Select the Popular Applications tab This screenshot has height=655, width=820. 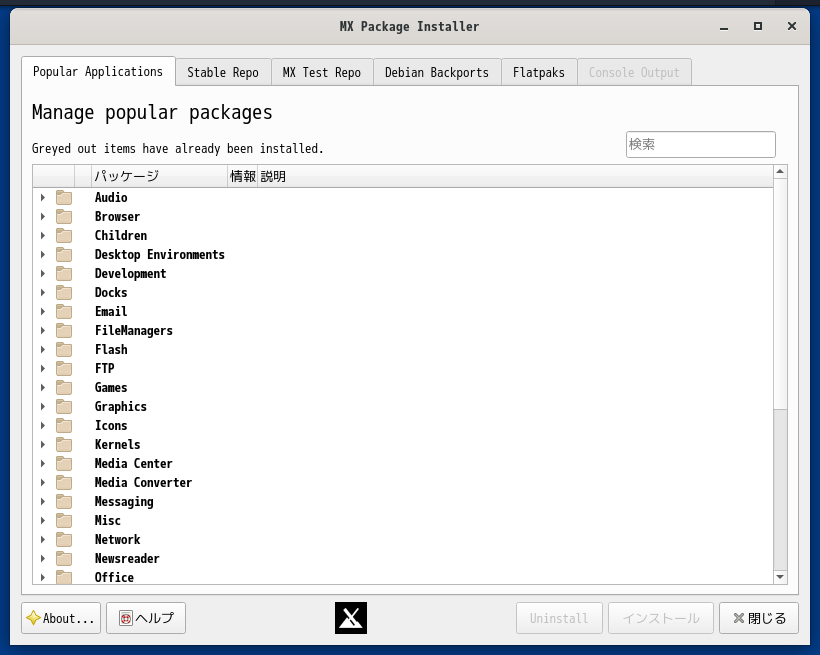tap(98, 71)
